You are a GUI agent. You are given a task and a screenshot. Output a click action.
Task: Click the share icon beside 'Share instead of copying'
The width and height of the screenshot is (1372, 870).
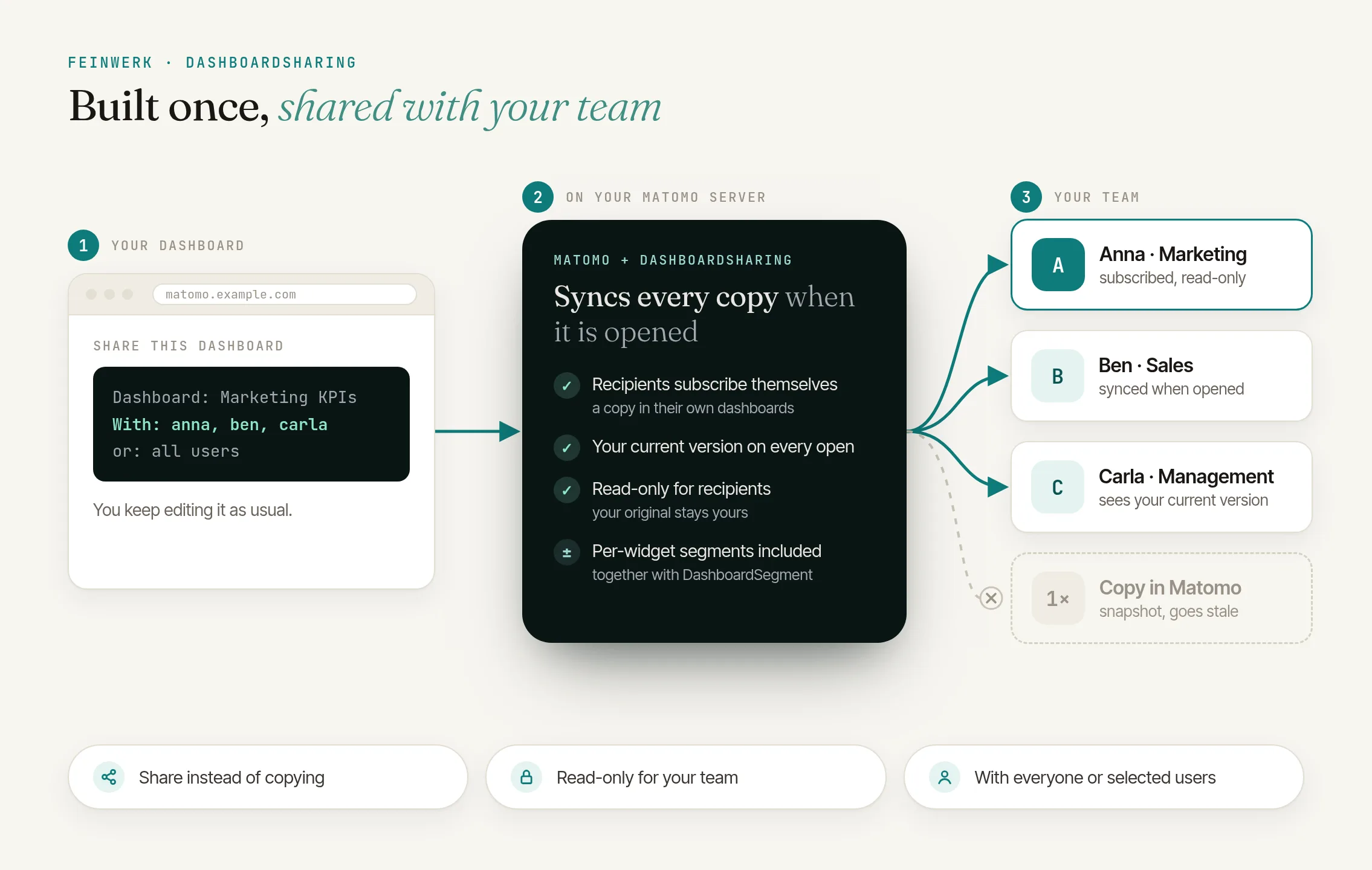coord(109,777)
